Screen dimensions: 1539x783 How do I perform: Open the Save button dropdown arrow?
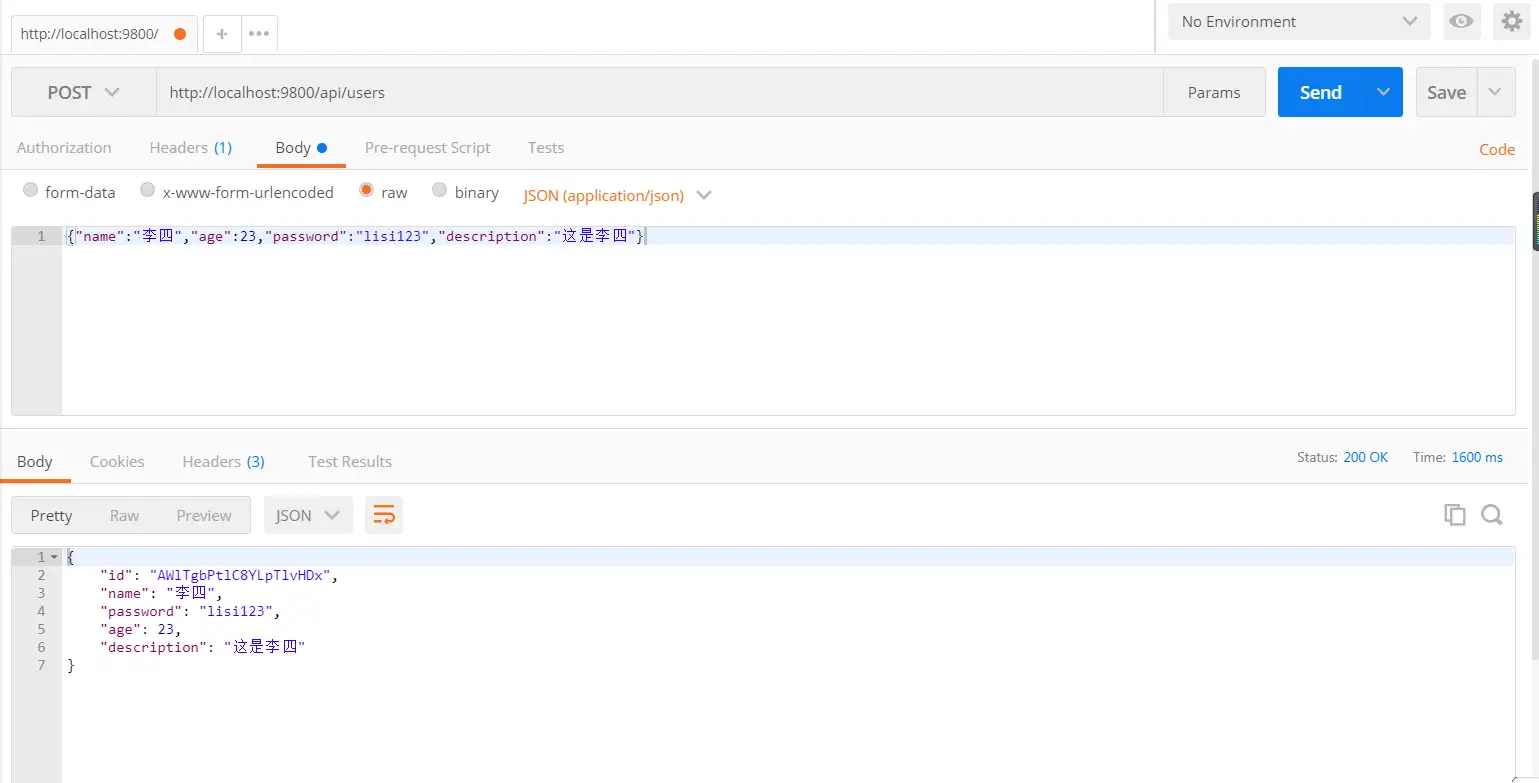[x=1495, y=92]
